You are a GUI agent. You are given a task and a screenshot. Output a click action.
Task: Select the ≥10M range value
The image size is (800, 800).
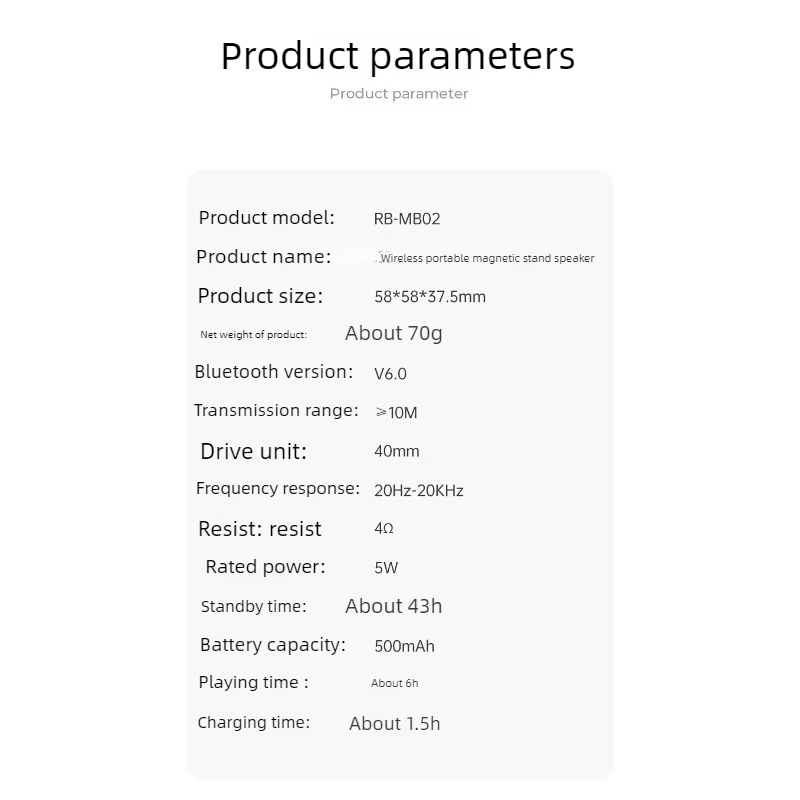(396, 413)
